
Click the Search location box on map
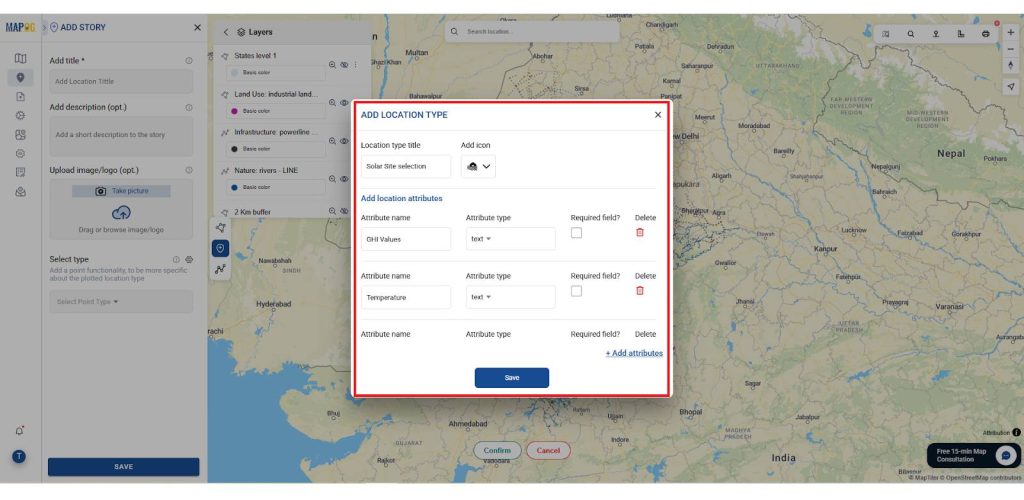(532, 31)
